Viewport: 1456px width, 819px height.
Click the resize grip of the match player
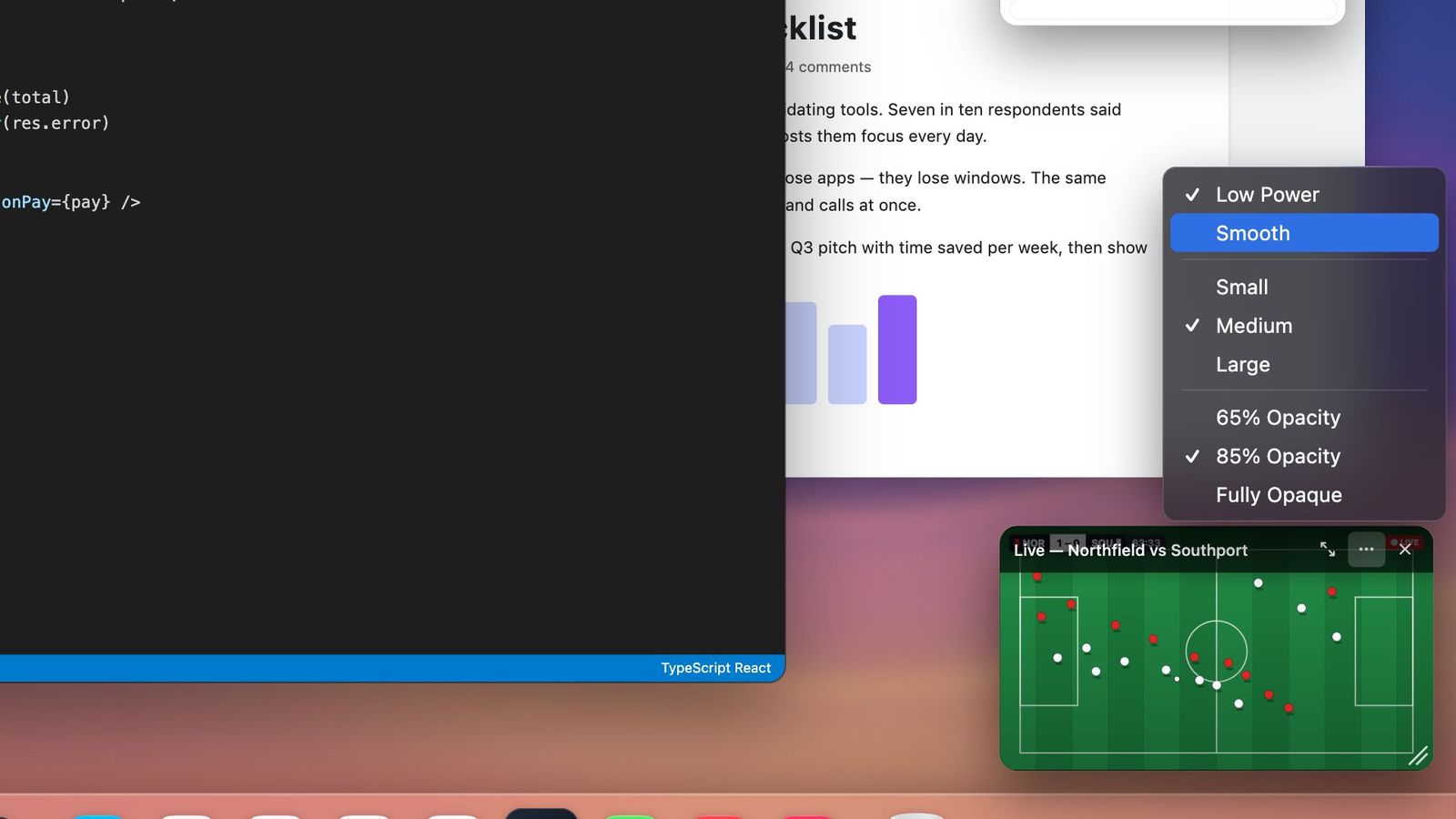[x=1419, y=756]
